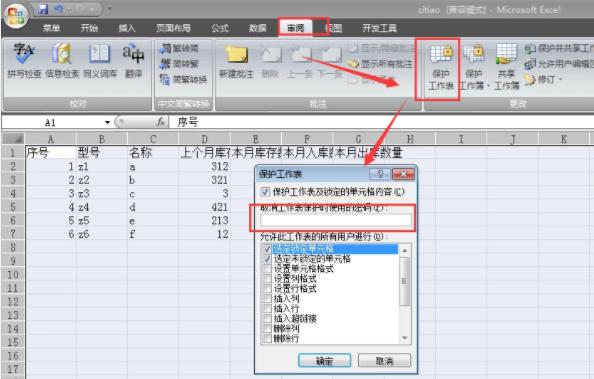The width and height of the screenshot is (594, 379).
Task: Add a comment with 新建批注
Action: click(236, 61)
